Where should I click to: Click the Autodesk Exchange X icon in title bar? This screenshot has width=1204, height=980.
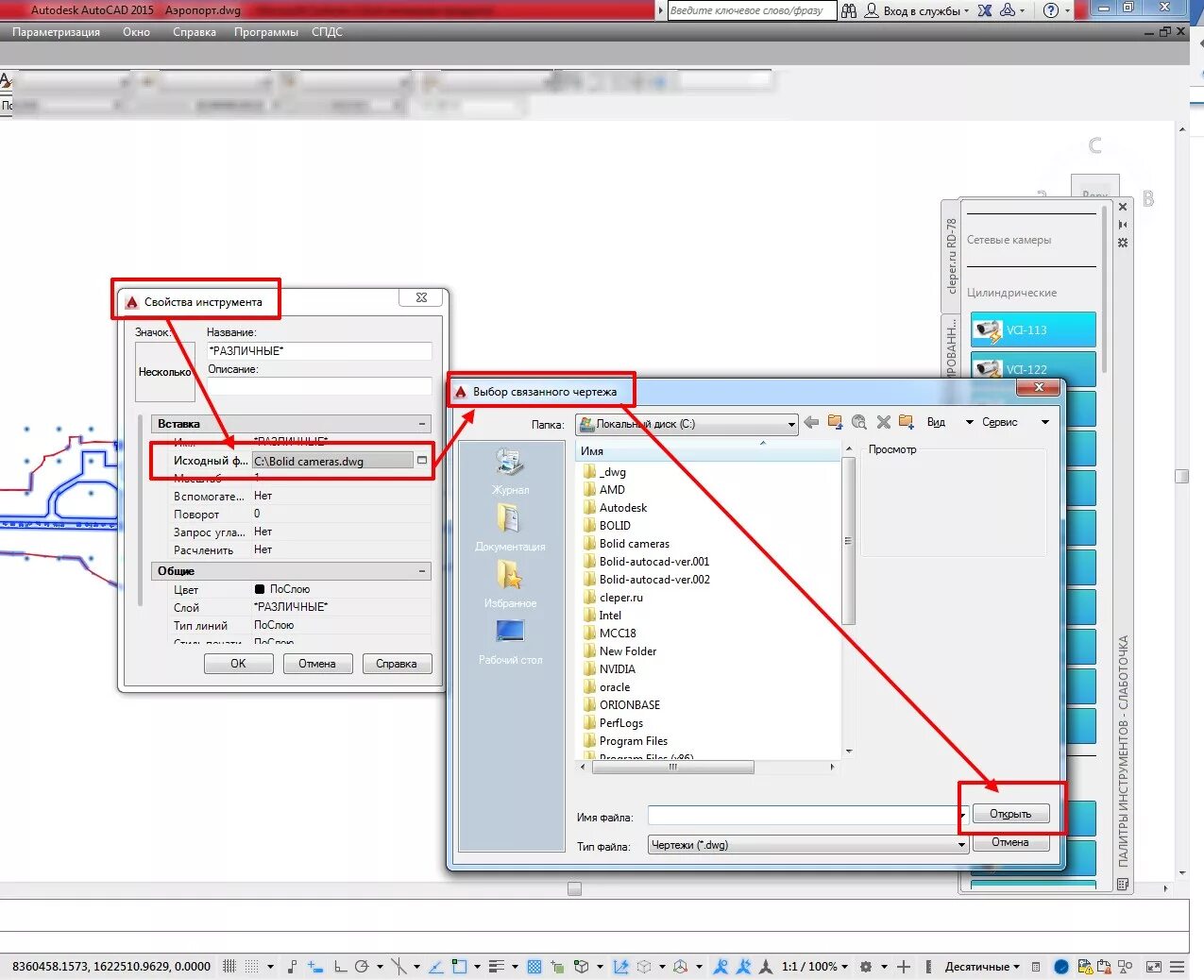click(985, 10)
